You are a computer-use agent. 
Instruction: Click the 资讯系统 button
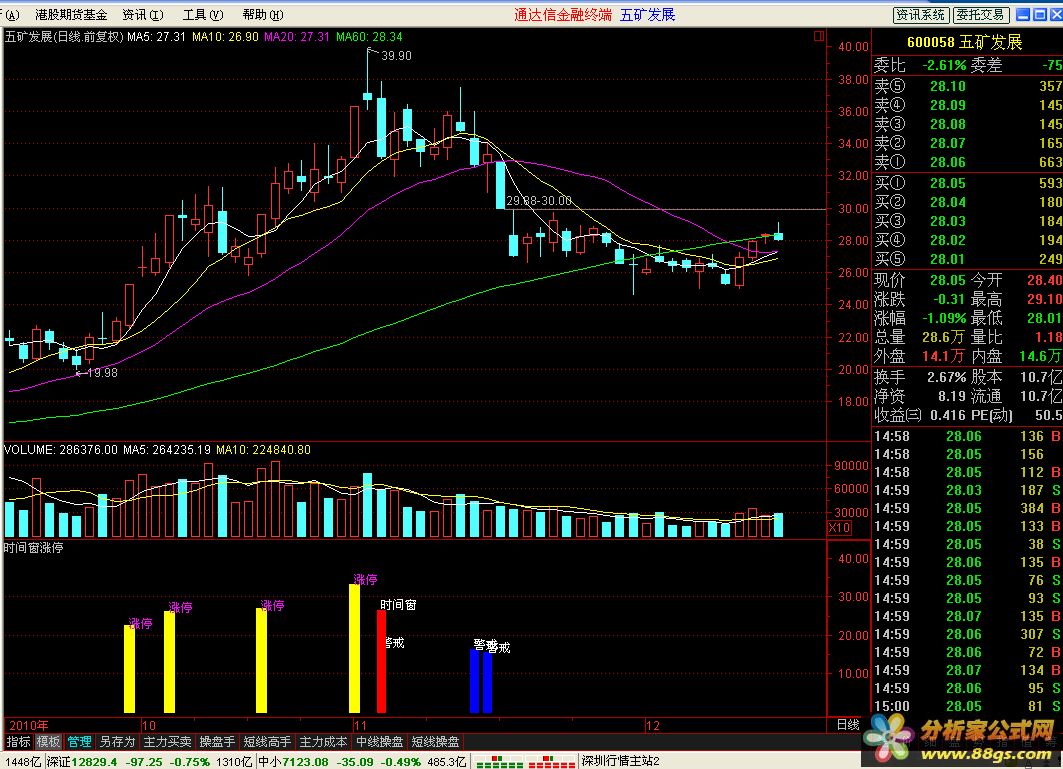(x=921, y=14)
